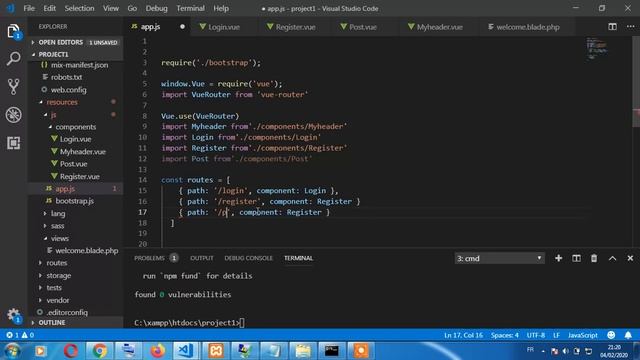Open the Debug view in activity bar
The width and height of the screenshot is (640, 360).
(13, 115)
